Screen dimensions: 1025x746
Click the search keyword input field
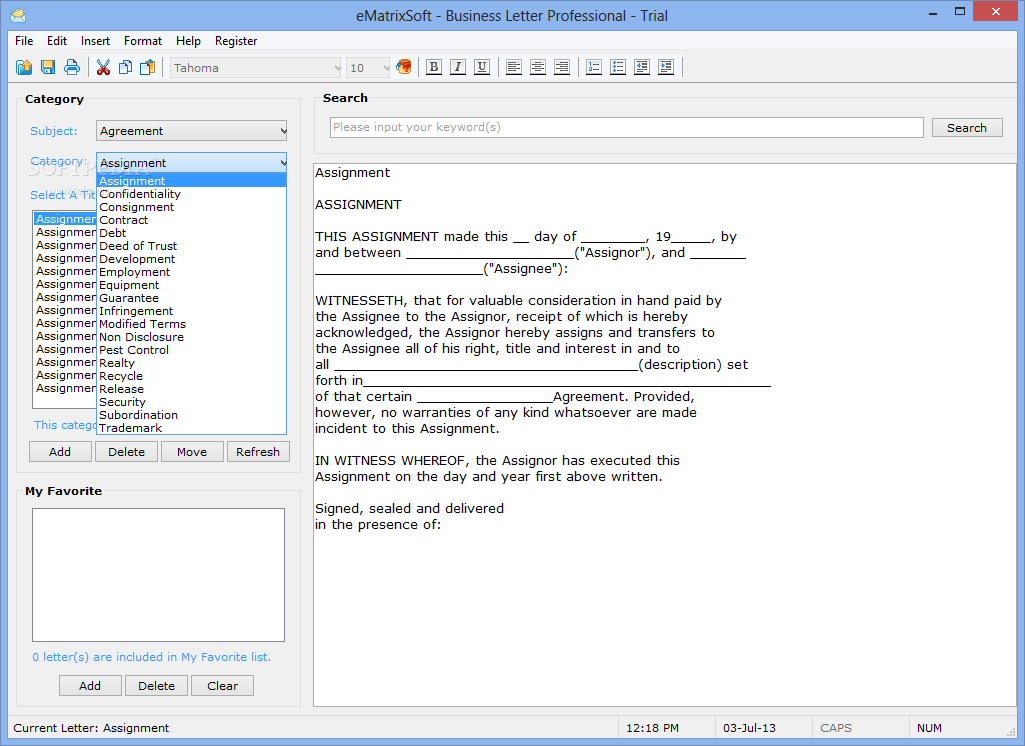627,127
